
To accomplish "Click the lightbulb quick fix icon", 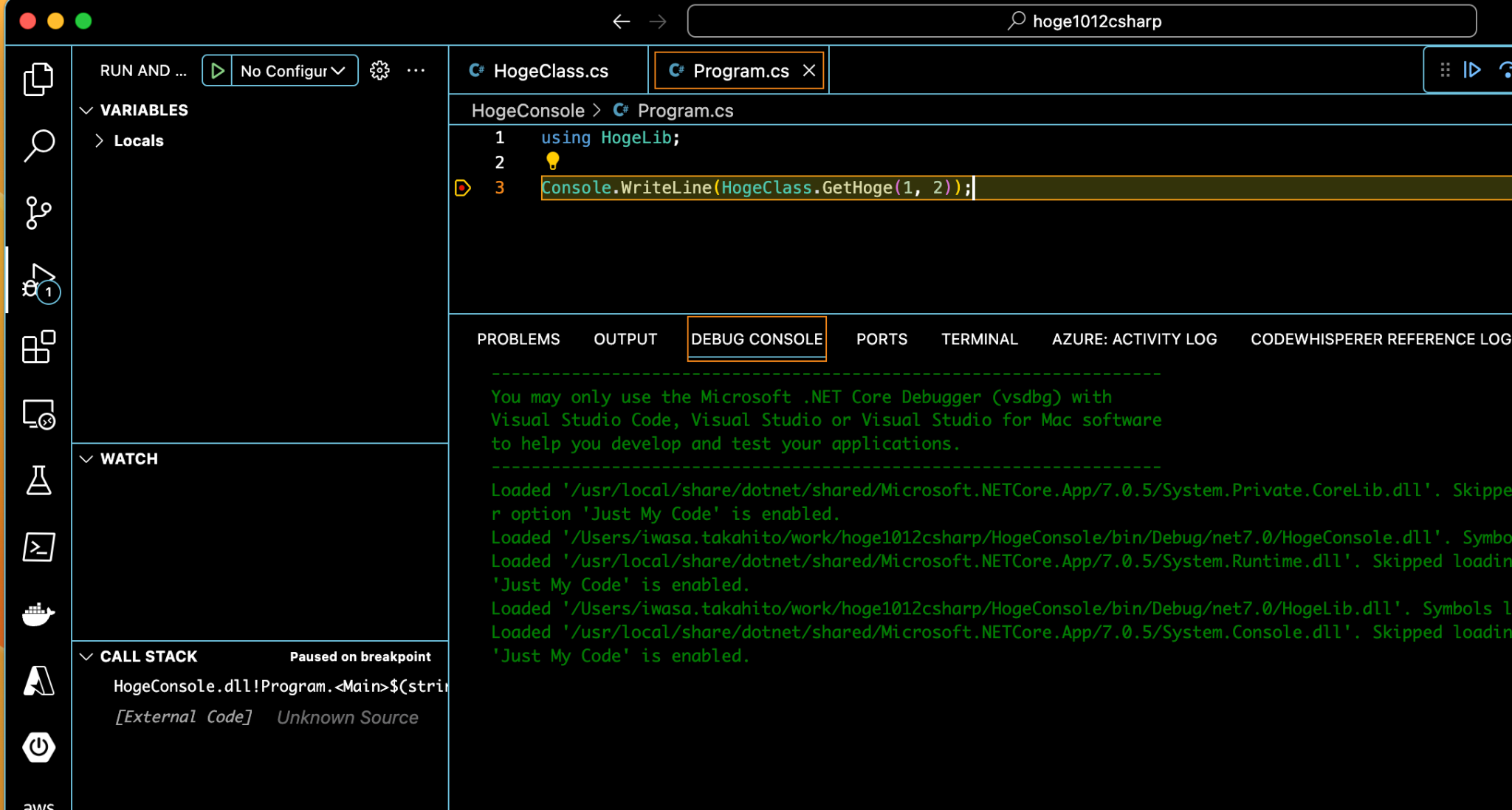I will (551, 162).
